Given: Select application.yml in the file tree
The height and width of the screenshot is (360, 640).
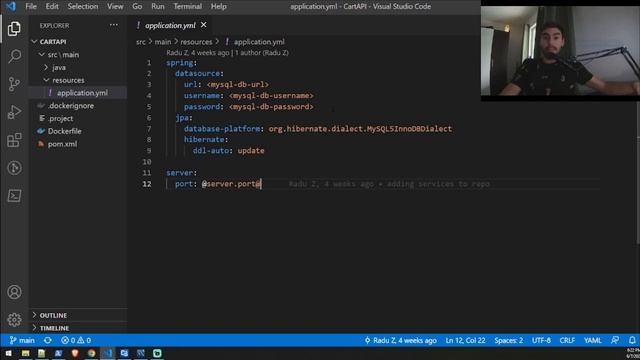Looking at the screenshot, I should click(x=78, y=93).
